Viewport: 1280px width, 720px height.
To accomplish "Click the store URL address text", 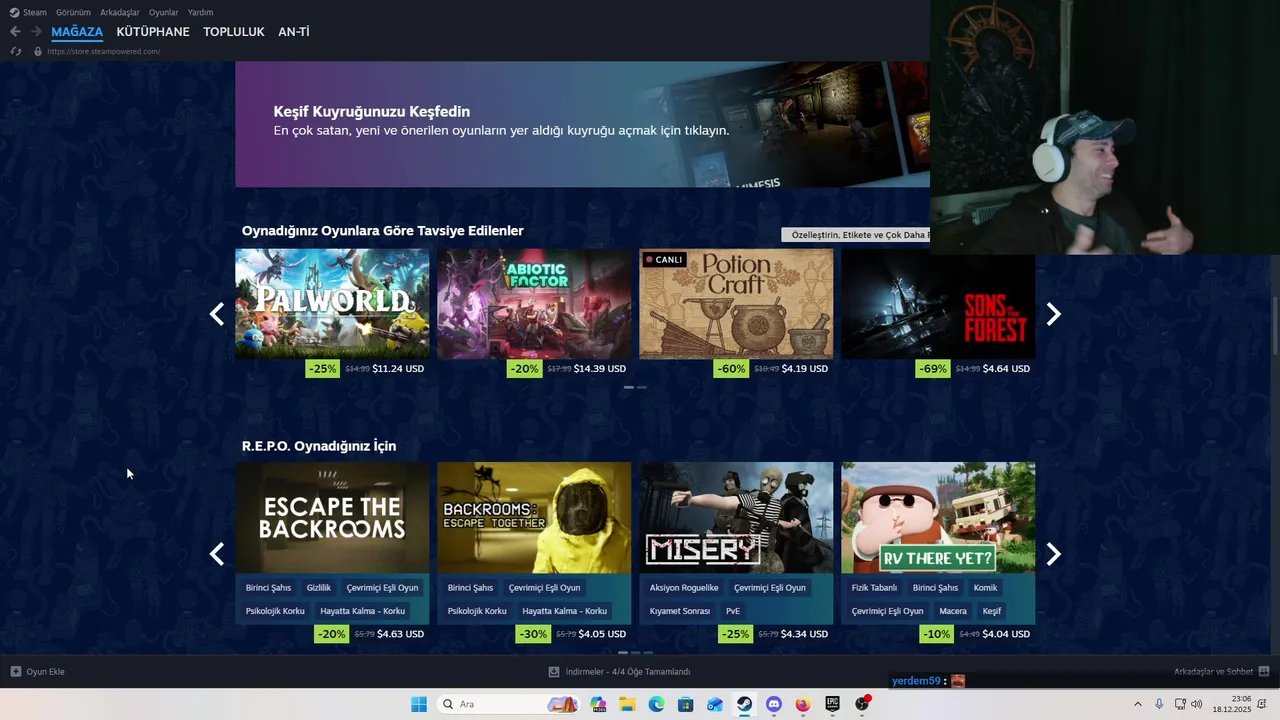I will [103, 51].
